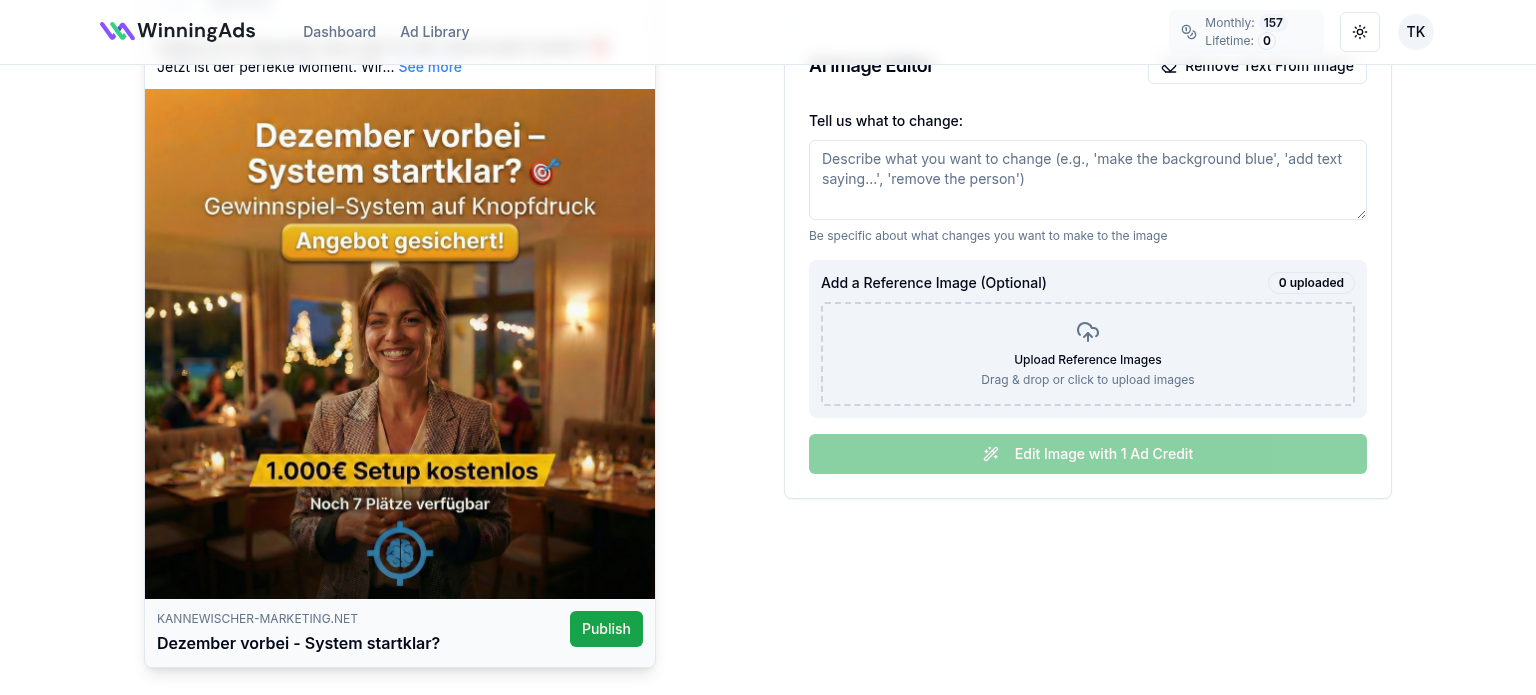Click the textarea resize handle corner
Image resolution: width=1536 pixels, height=695 pixels.
(x=1360, y=213)
